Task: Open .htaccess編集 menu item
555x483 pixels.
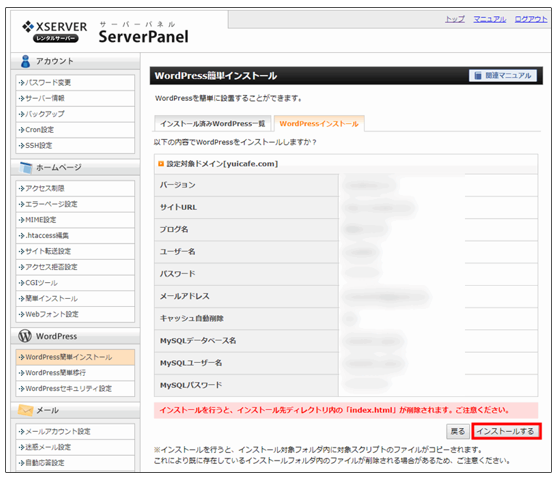Action: [x=75, y=235]
